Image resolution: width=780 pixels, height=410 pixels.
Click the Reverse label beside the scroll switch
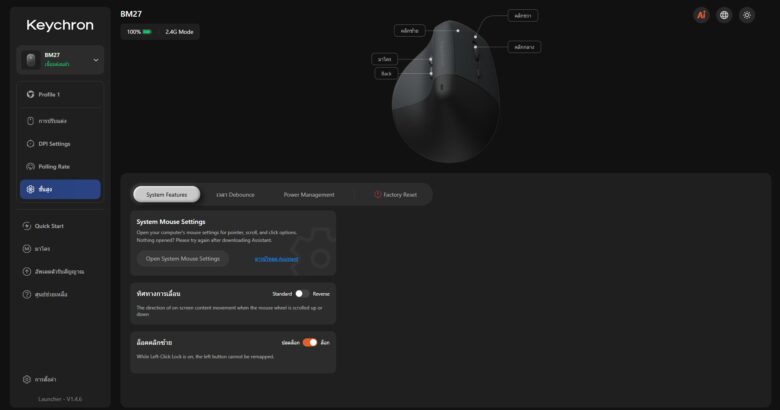[321, 294]
